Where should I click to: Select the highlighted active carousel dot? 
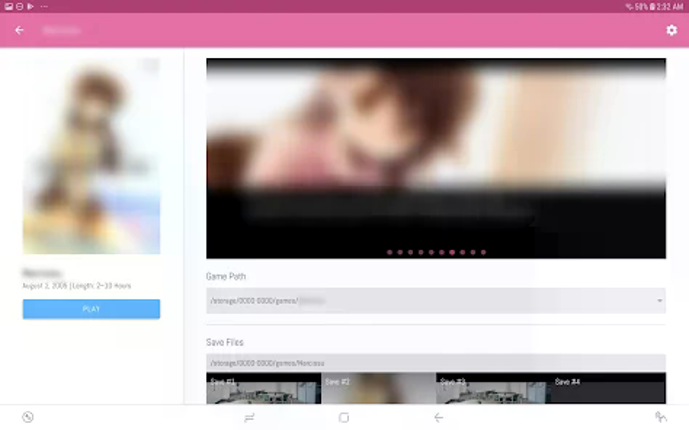[452, 252]
